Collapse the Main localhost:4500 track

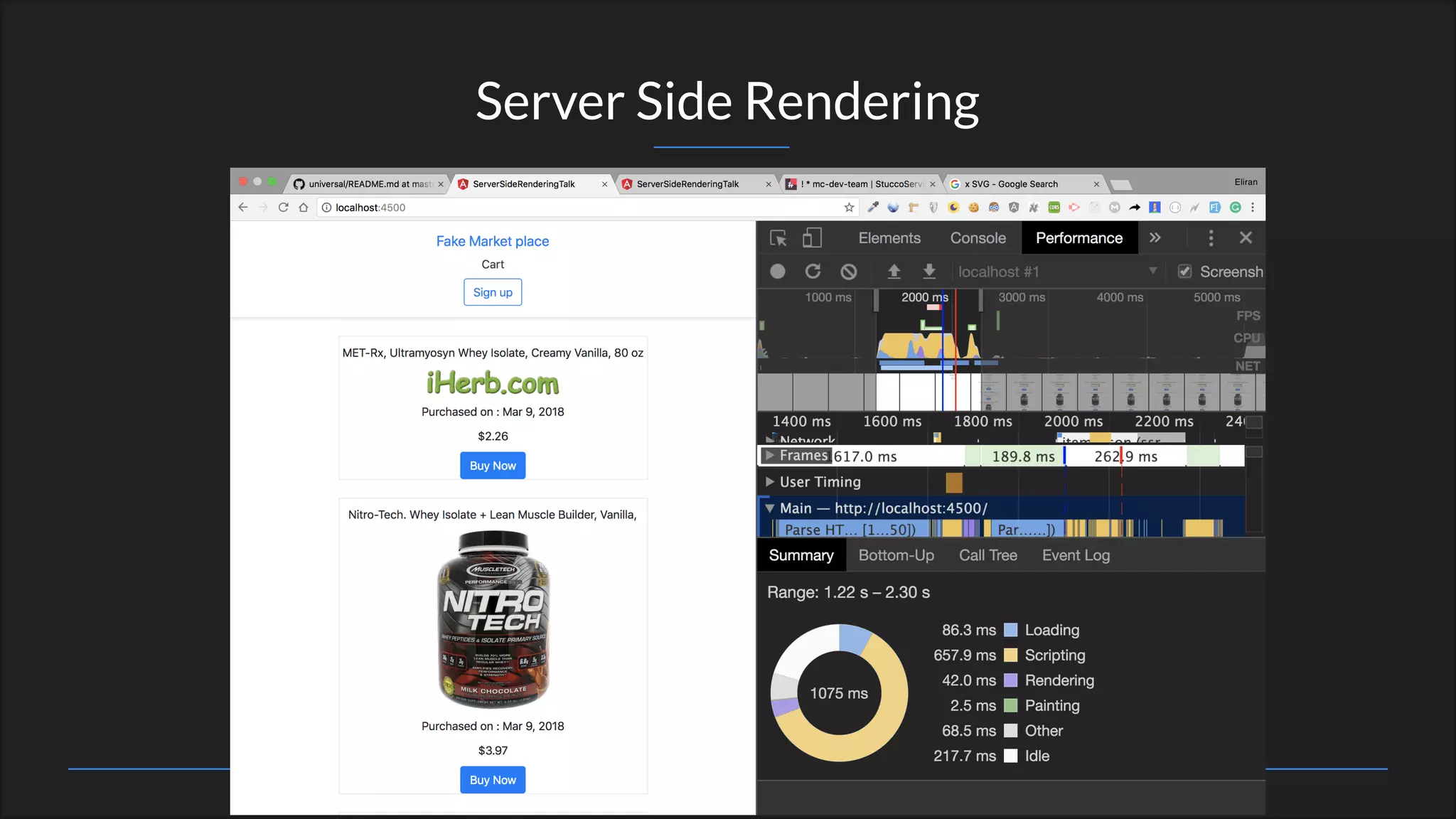coord(770,508)
